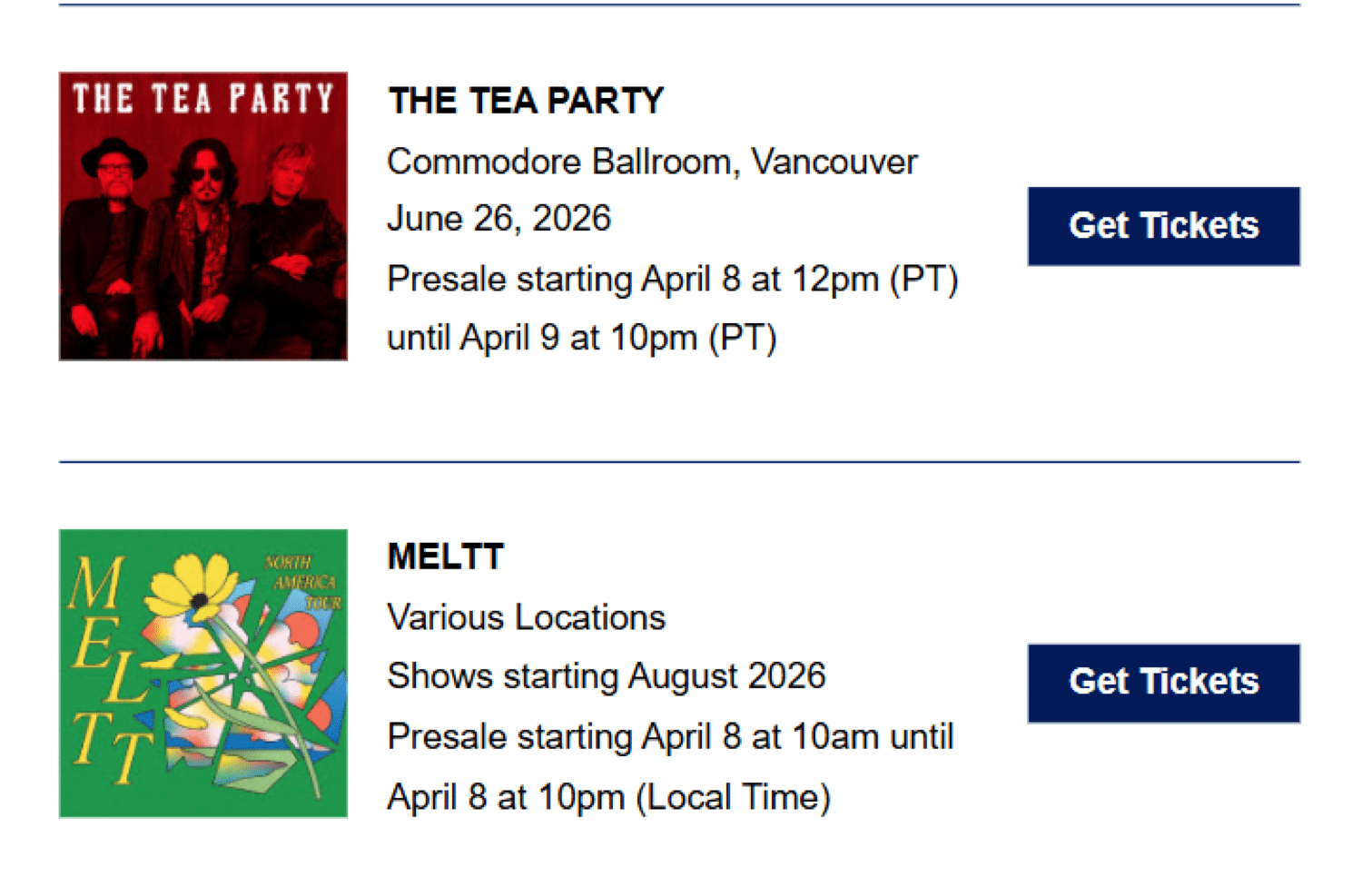Image resolution: width=1362 pixels, height=896 pixels.
Task: Click the April 8 at 10pm (Local Time) text
Action: point(608,797)
